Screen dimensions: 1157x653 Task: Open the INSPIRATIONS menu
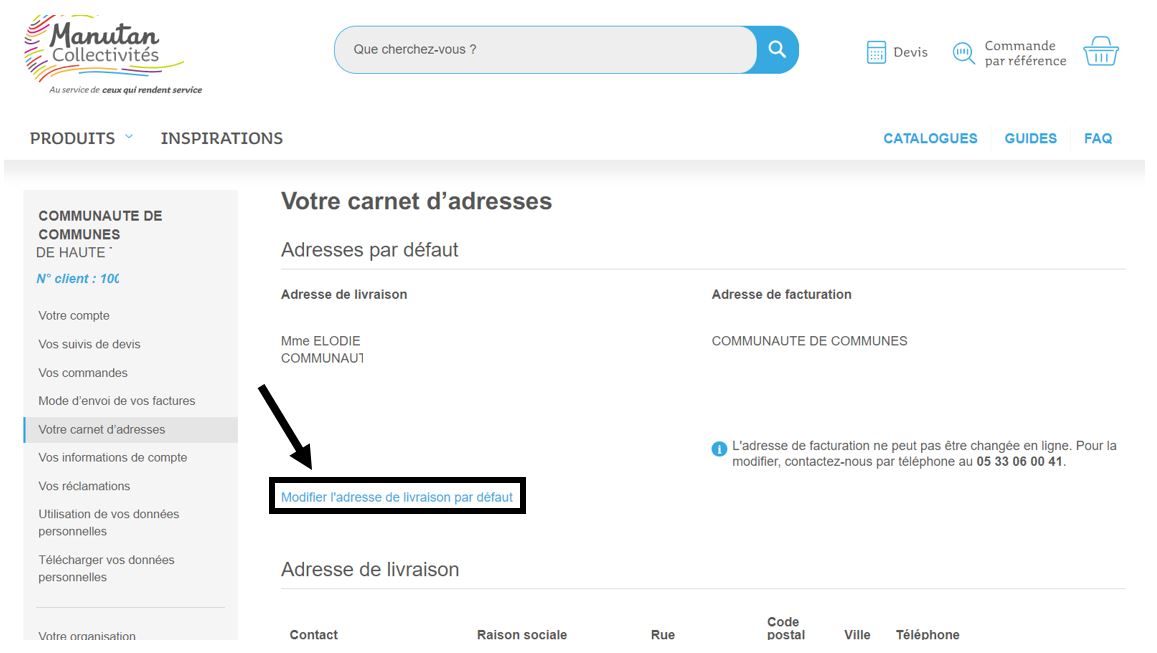tap(221, 138)
